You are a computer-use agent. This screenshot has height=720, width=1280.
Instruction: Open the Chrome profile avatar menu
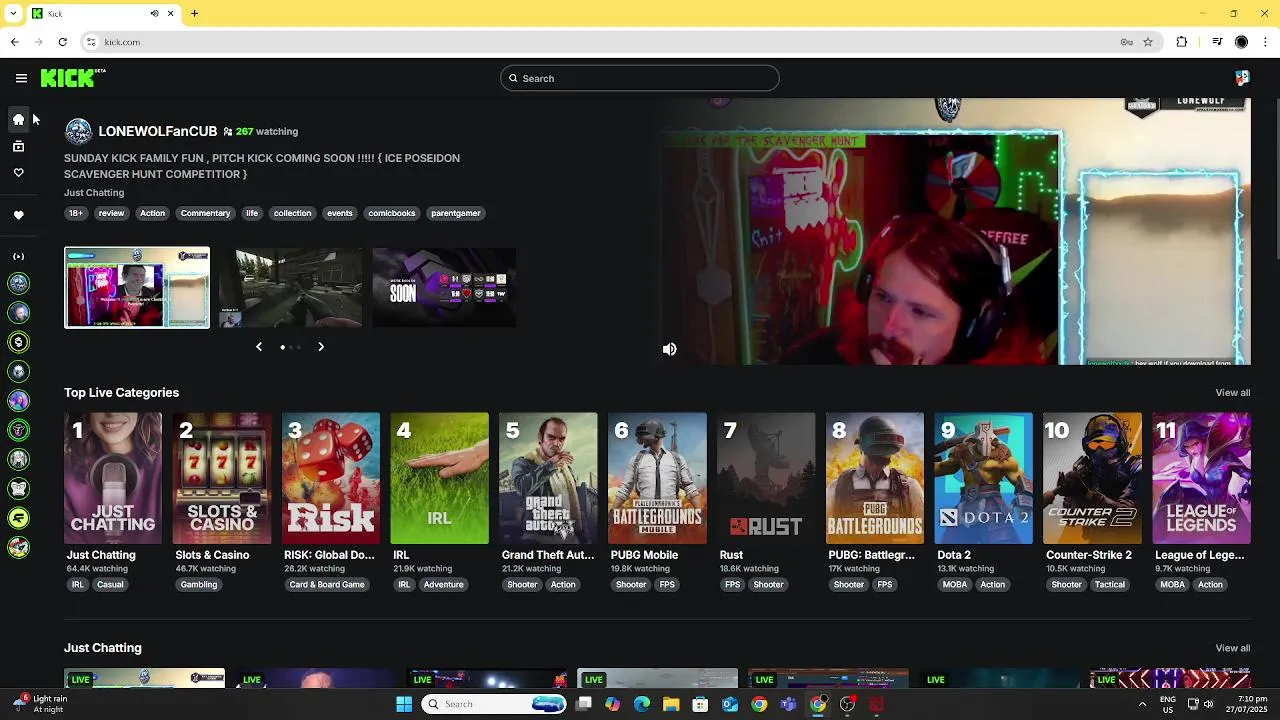pos(1241,42)
